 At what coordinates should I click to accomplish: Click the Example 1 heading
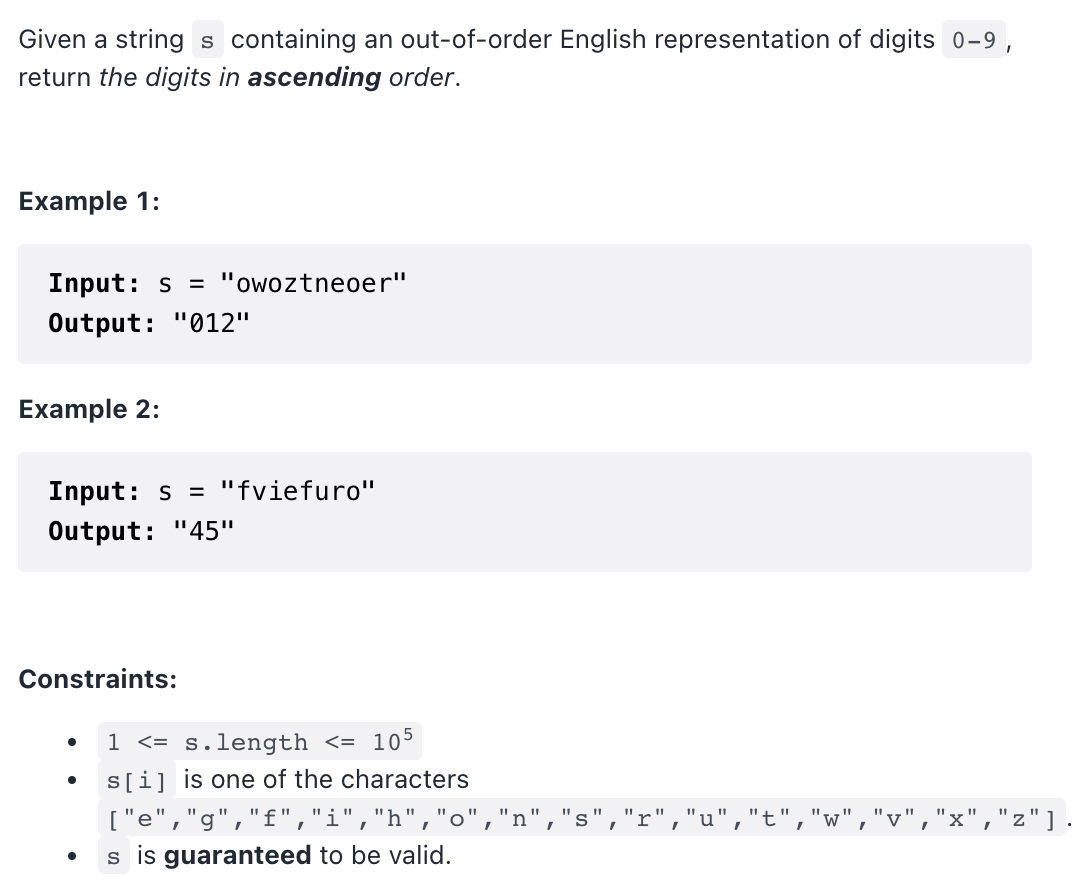coord(88,202)
